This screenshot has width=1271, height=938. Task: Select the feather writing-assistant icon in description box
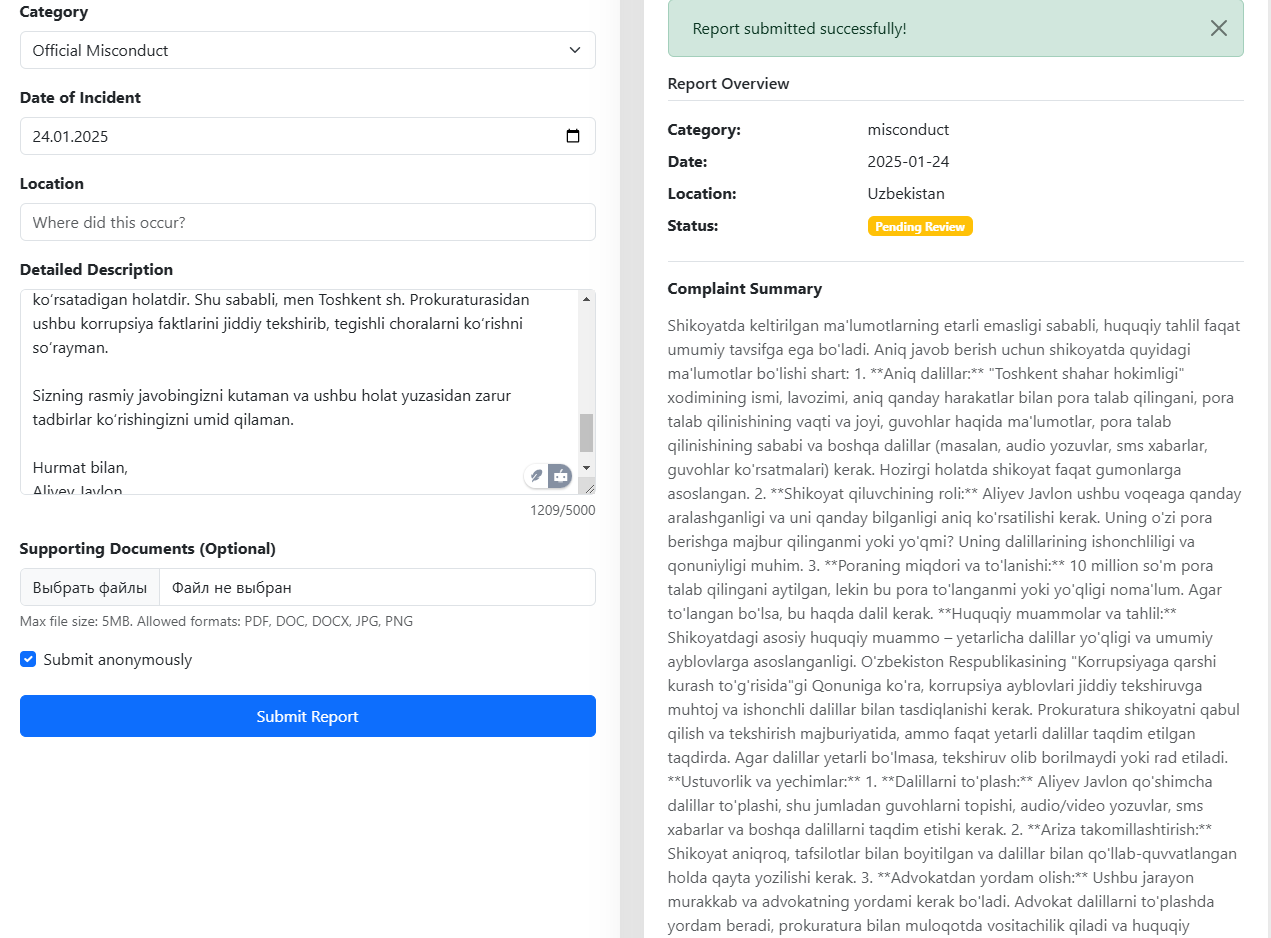point(536,476)
